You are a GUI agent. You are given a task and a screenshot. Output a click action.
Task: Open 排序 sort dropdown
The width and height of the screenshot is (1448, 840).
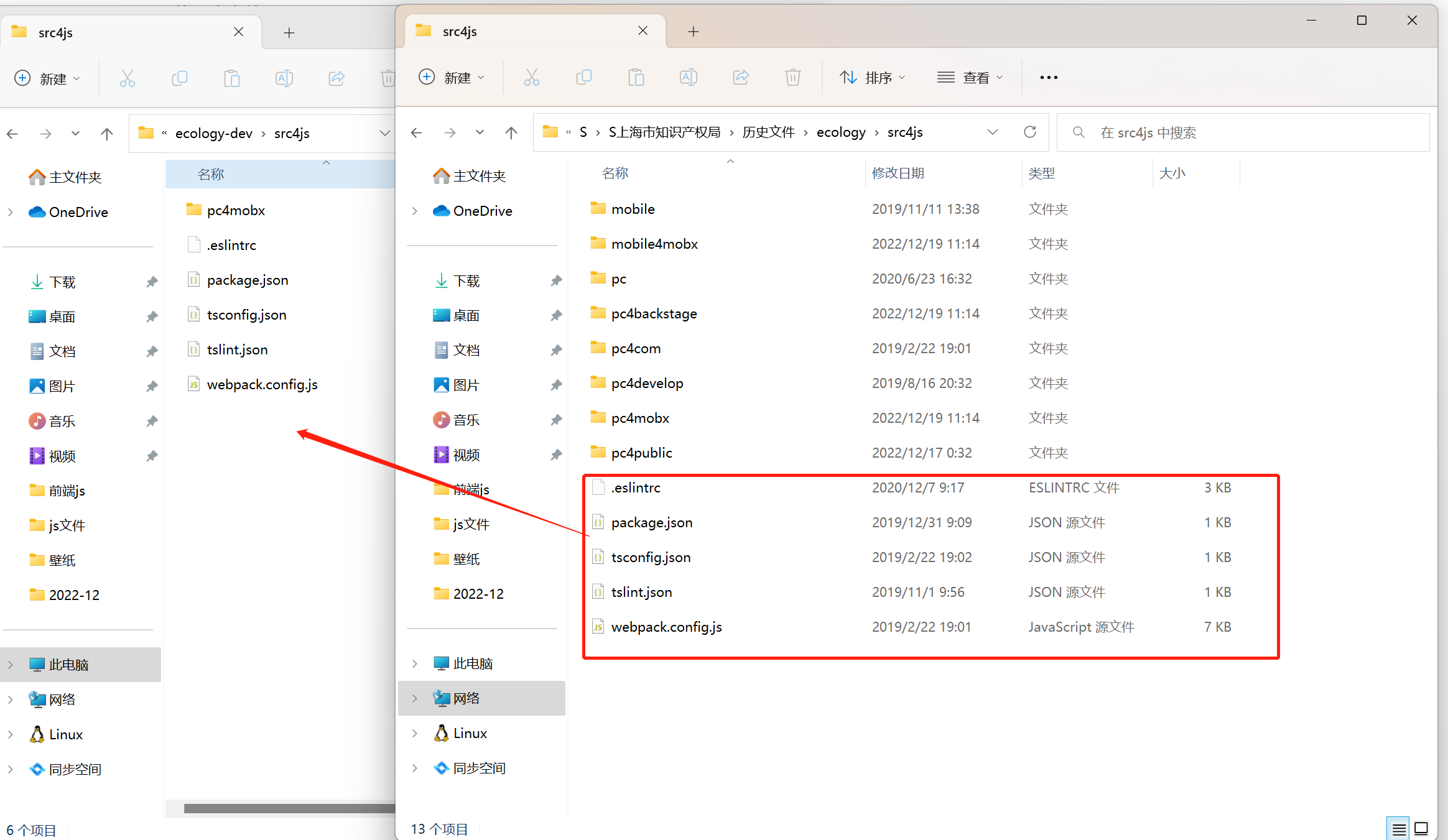pos(873,78)
